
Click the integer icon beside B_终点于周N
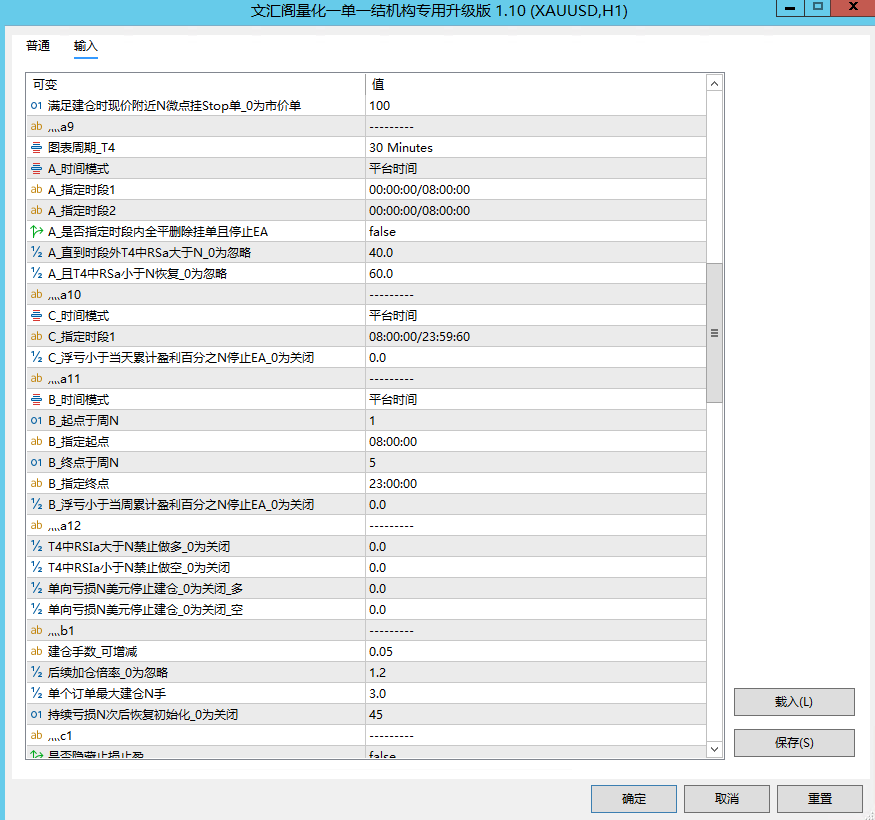coord(36,463)
